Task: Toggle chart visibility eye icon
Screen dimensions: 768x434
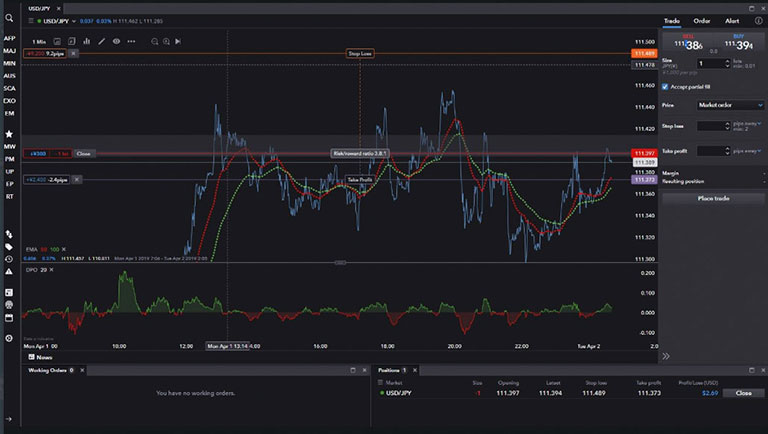Action: click(x=117, y=42)
